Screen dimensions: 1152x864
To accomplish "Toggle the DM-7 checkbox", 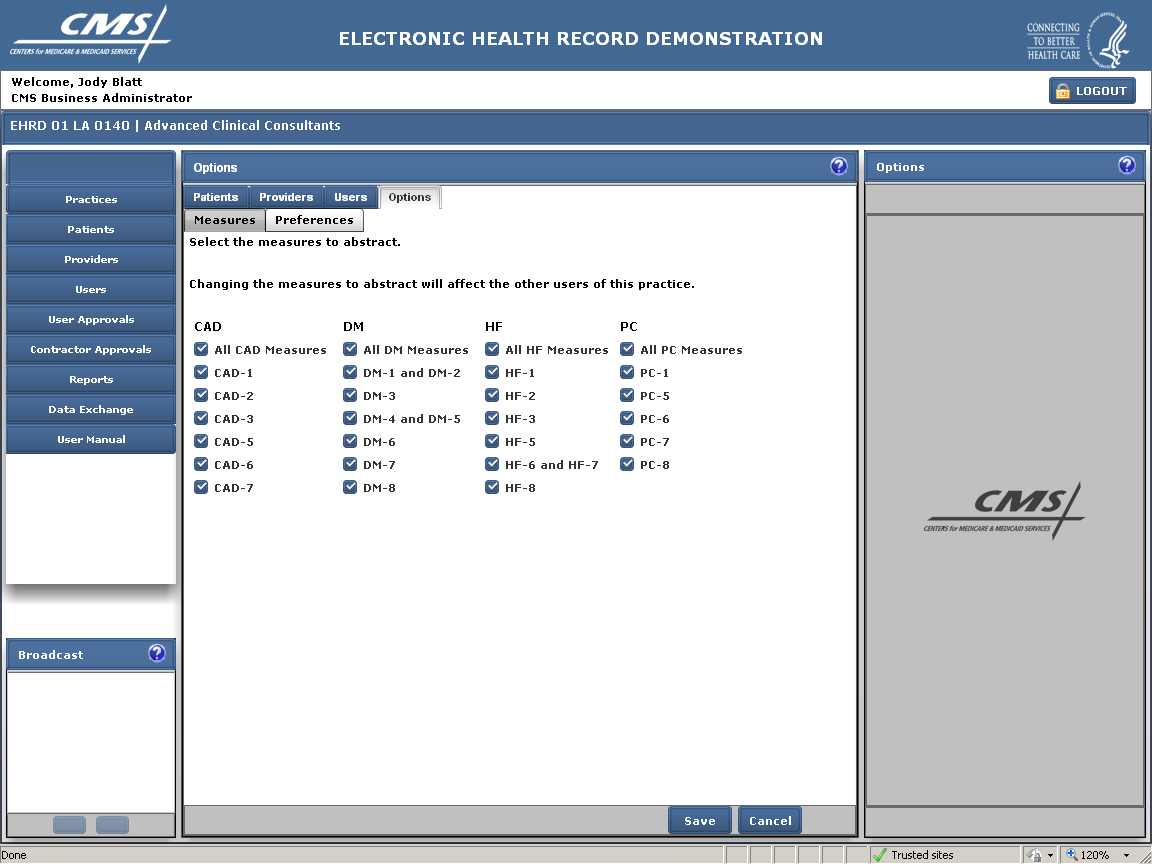I will [x=350, y=464].
